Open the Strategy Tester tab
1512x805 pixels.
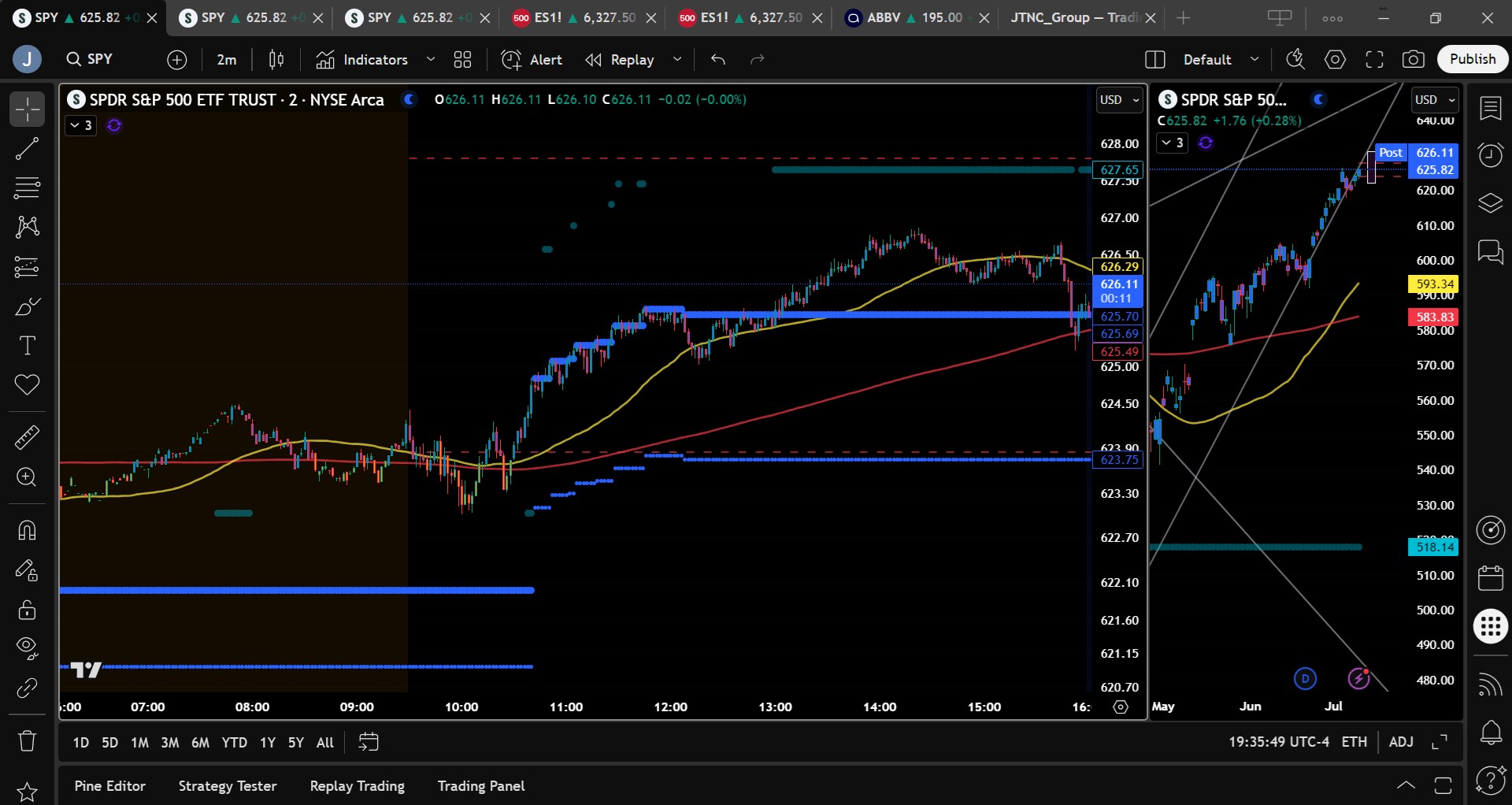[228, 786]
